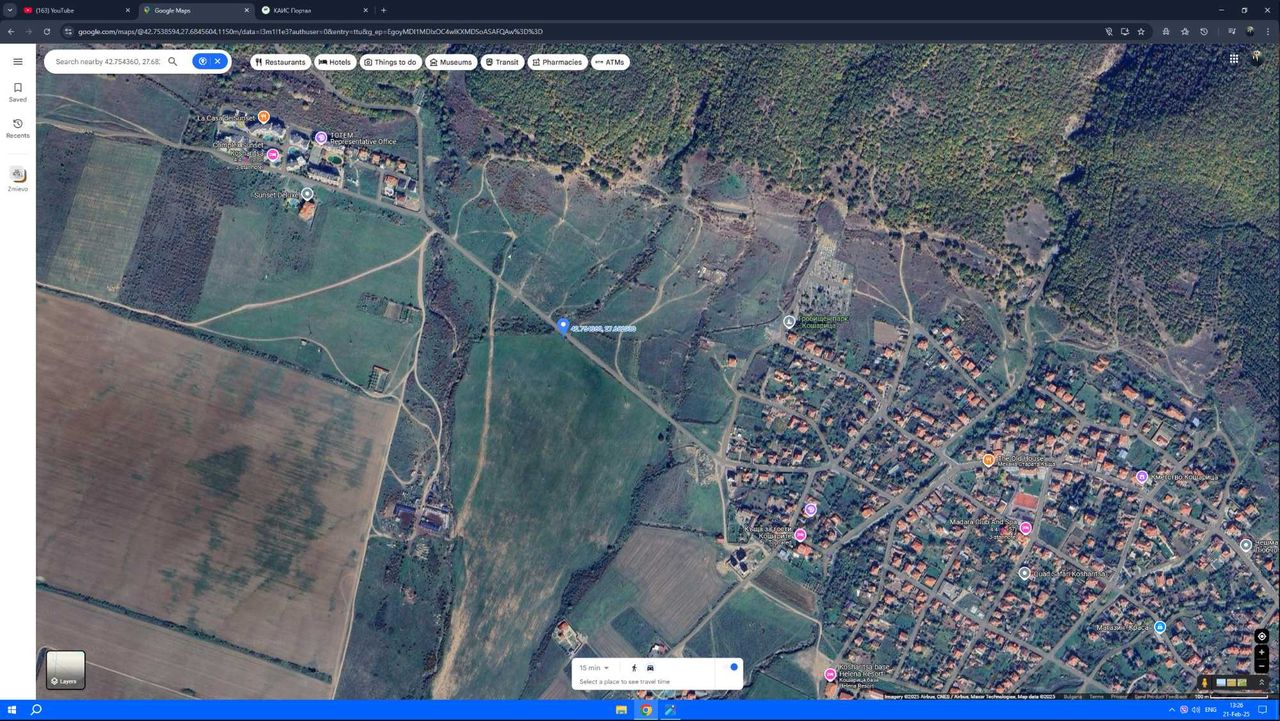Open the tab search dropdown in Chrome
1280x721 pixels.
[10, 10]
